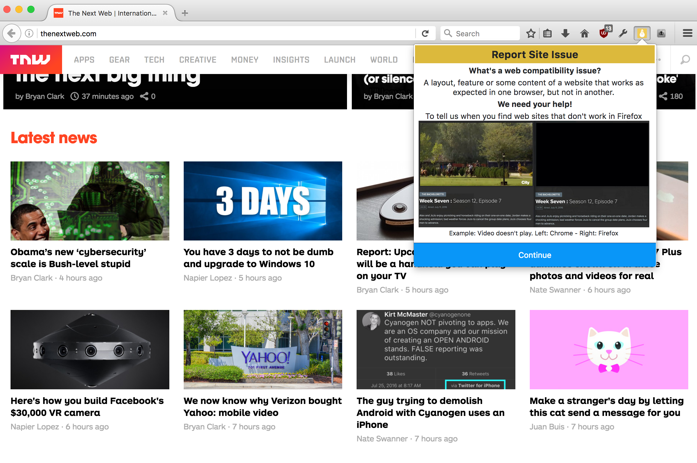
Task: Open the INSIGHTS section
Action: (291, 60)
